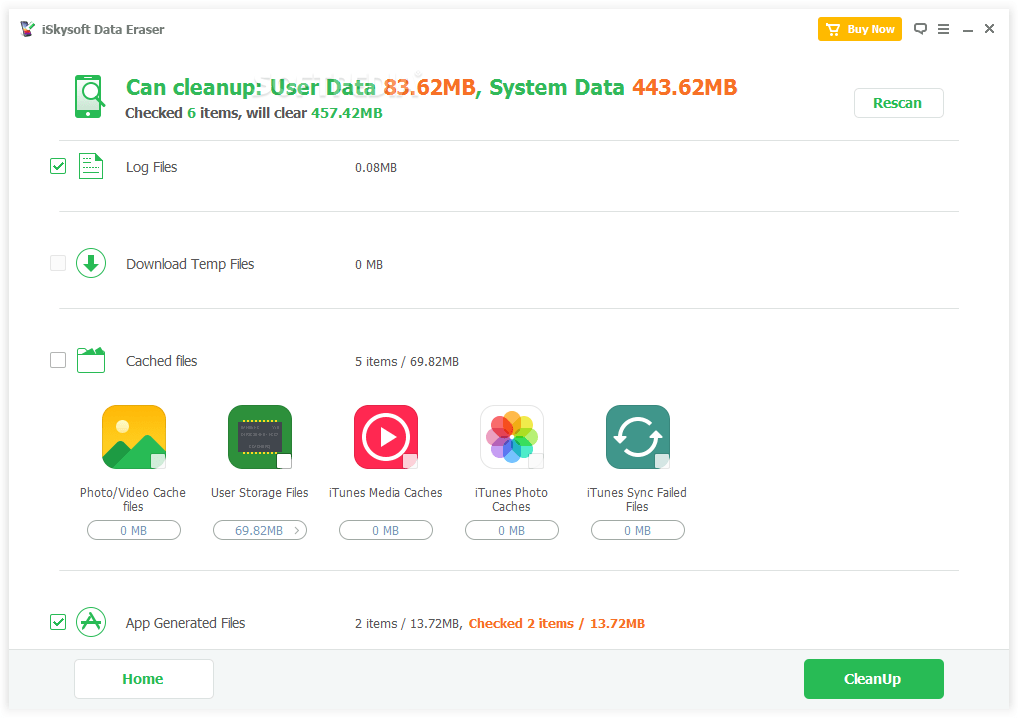Check the Cached files checkbox
The width and height of the screenshot is (1018, 718).
pyautogui.click(x=57, y=360)
